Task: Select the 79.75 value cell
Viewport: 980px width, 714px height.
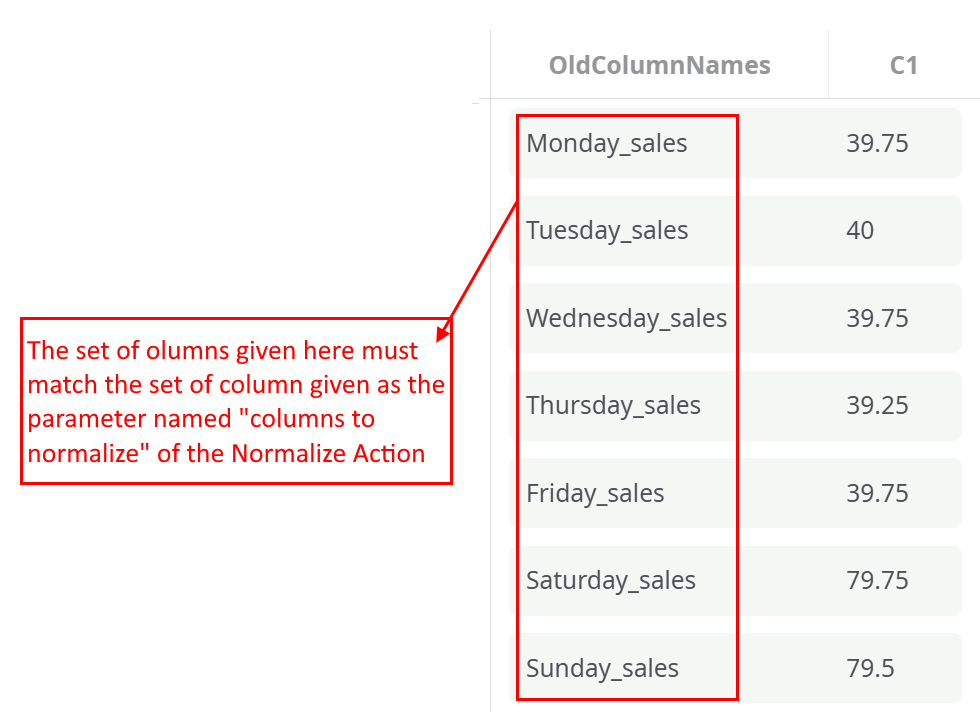Action: coord(877,581)
